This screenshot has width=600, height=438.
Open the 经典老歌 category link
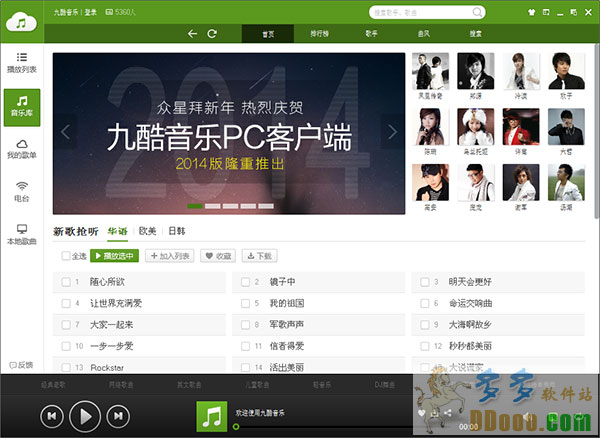click(x=53, y=384)
